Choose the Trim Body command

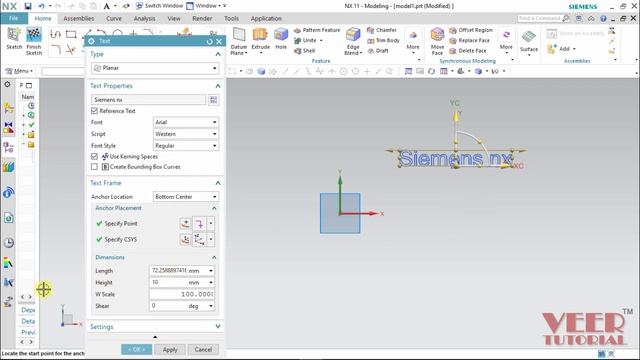tap(383, 40)
